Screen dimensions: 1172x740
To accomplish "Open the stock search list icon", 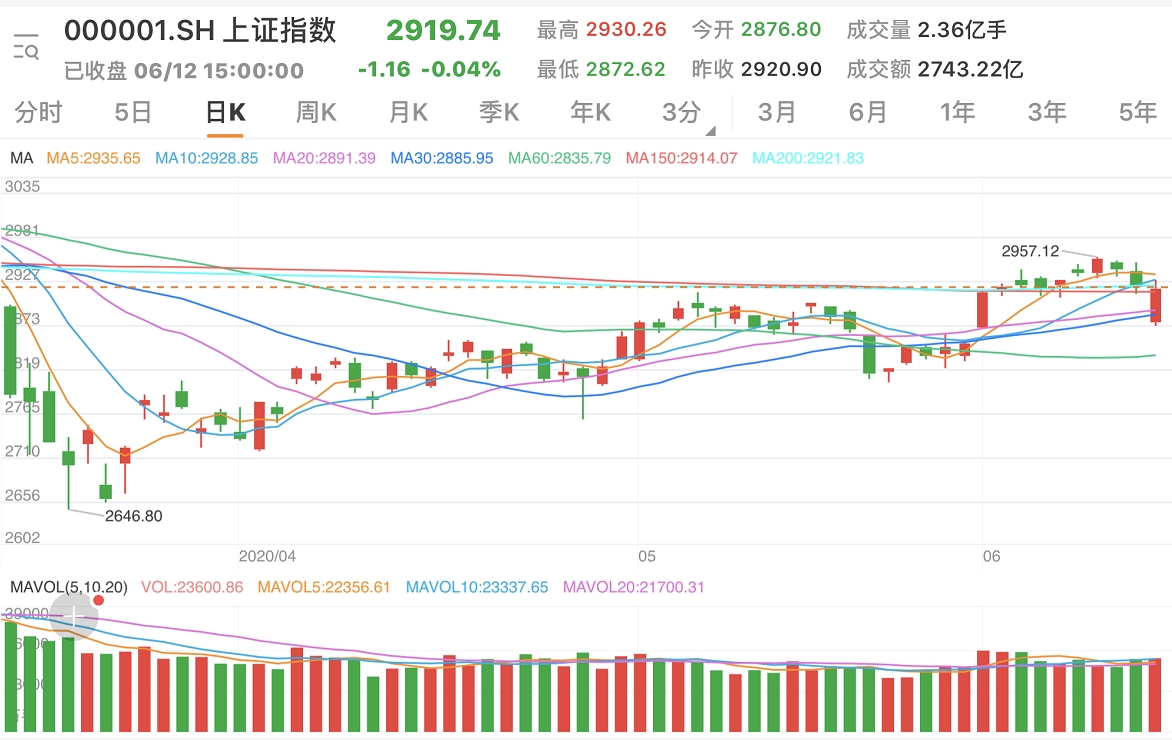I will click(26, 46).
